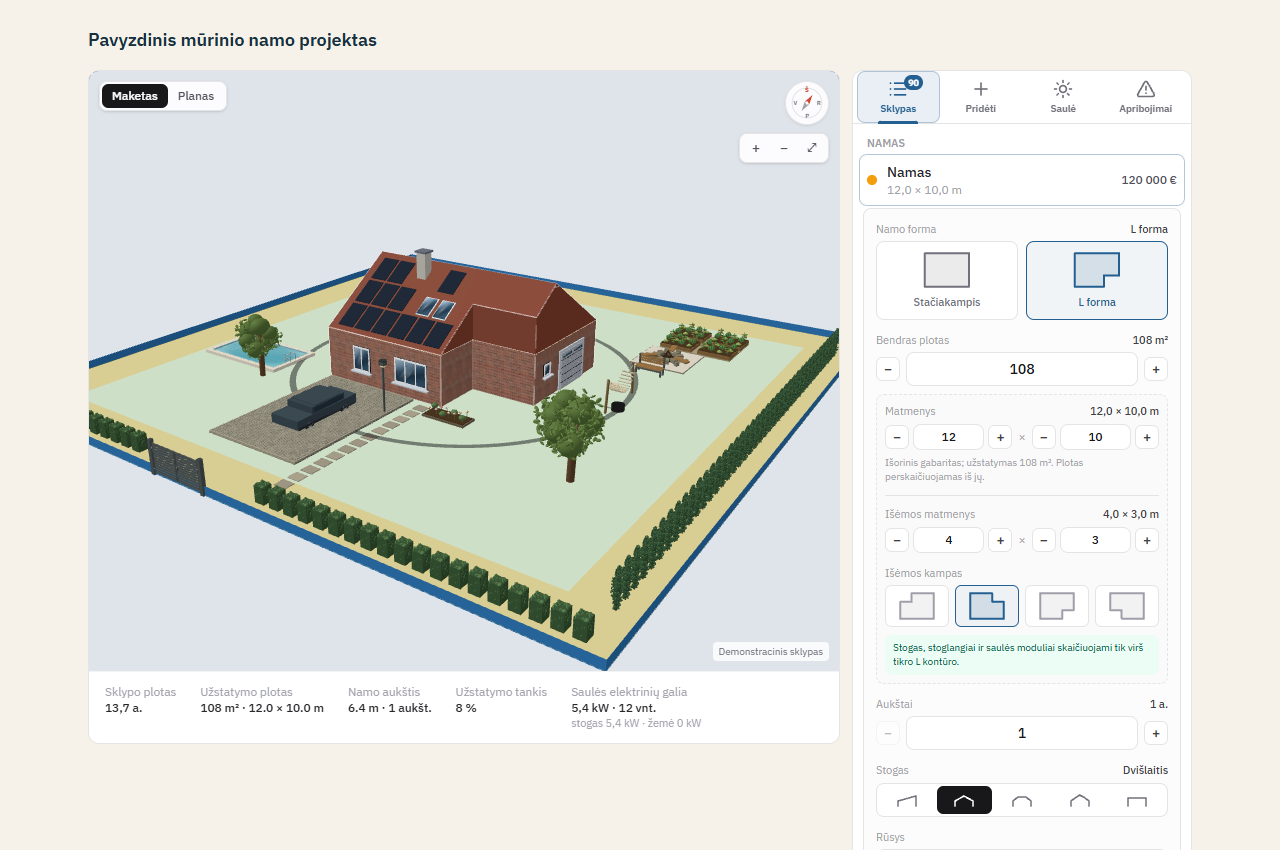Open the Apribojimai tab
The height and width of the screenshot is (850, 1280).
pyautogui.click(x=1146, y=97)
